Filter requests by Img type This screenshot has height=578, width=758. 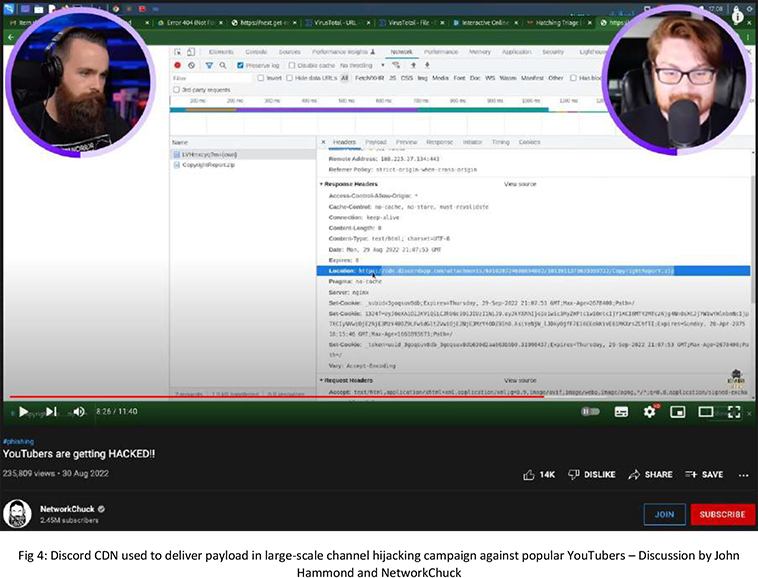coord(423,78)
